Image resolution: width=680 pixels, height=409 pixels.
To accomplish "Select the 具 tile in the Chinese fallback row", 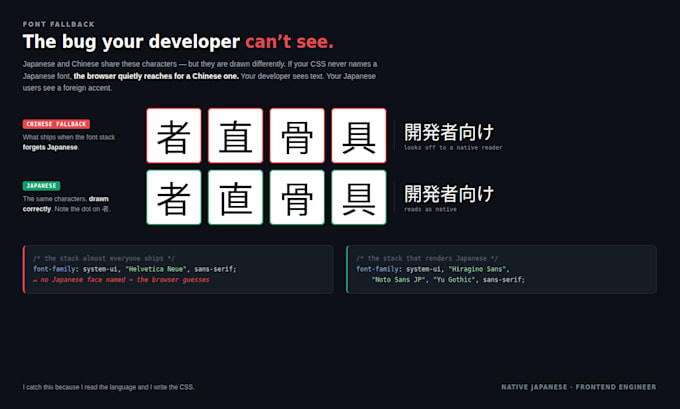I will tap(359, 136).
